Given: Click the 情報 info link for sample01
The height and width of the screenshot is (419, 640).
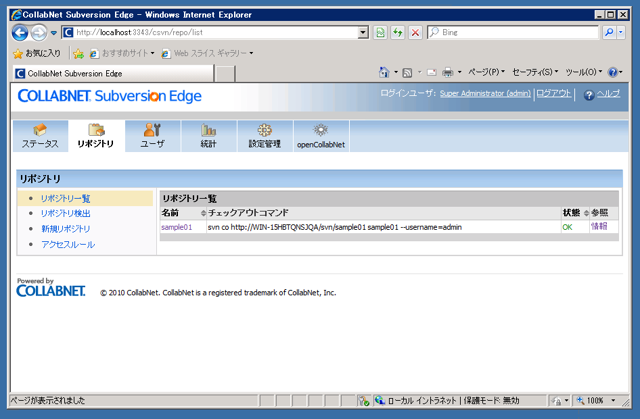Looking at the screenshot, I should [x=599, y=226].
